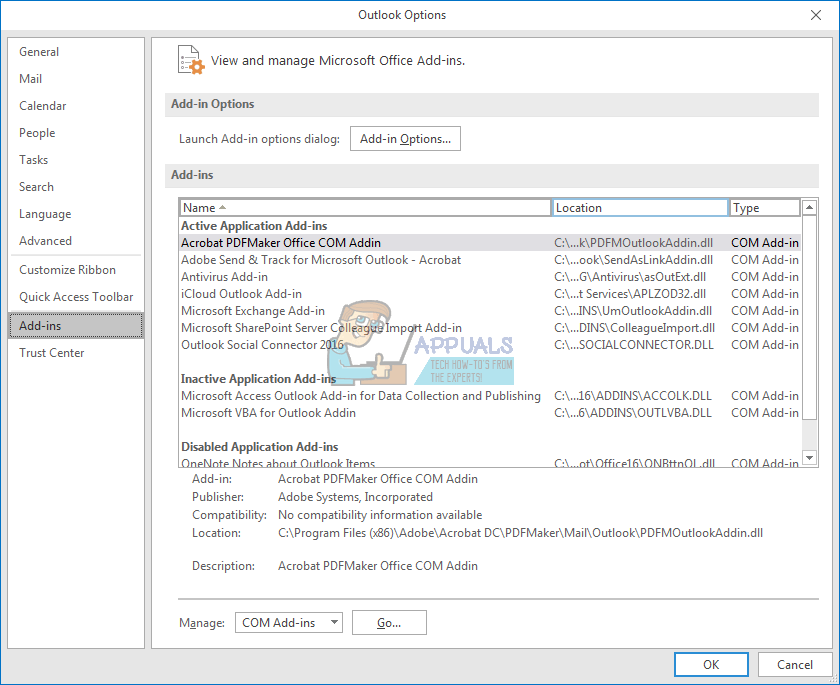This screenshot has width=840, height=685.
Task: Open the Manage COM Add-ins dropdown
Action: 289,622
